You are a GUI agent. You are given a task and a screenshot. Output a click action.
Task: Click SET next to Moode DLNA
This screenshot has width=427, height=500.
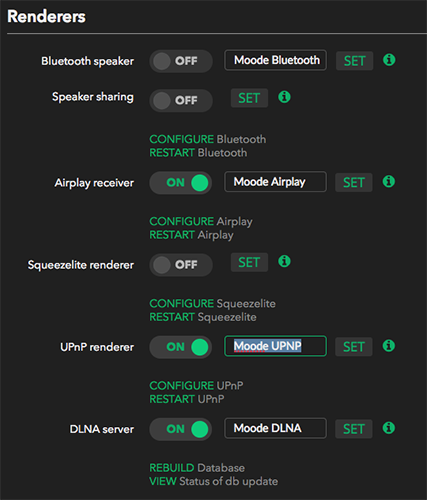coord(354,429)
